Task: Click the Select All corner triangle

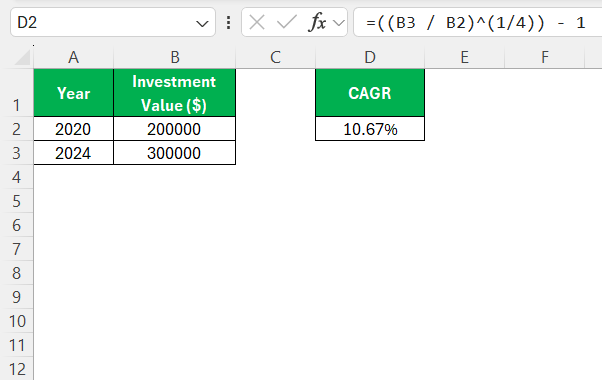Action: click(x=22, y=58)
